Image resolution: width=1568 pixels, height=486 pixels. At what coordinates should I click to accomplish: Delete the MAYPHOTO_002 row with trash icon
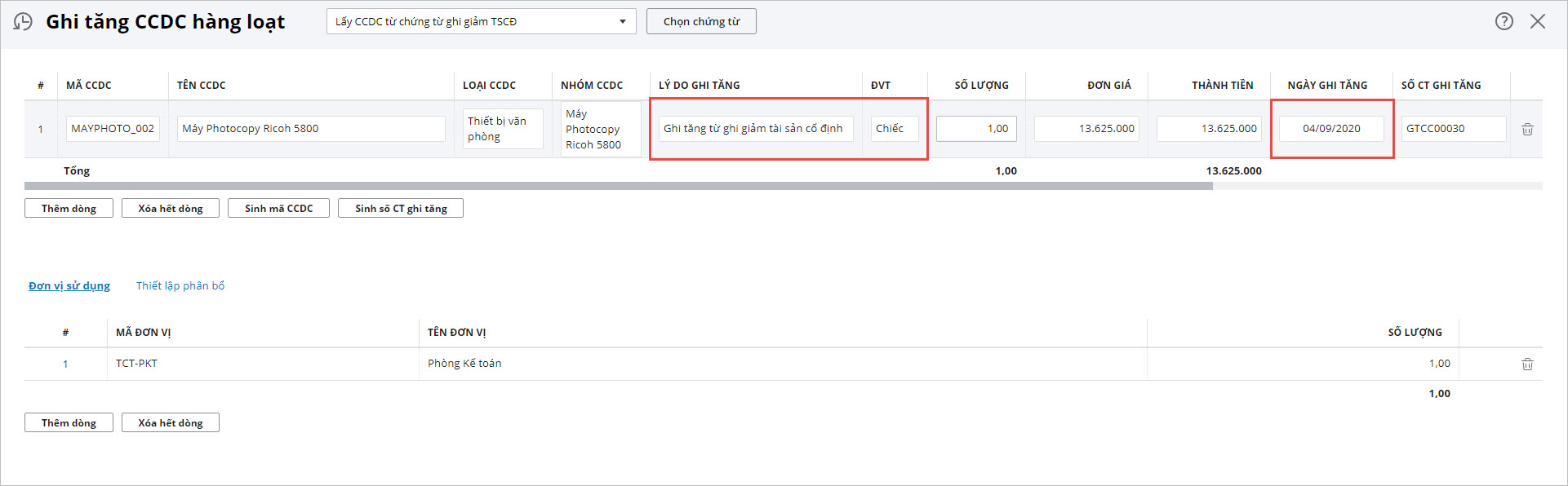coord(1526,129)
